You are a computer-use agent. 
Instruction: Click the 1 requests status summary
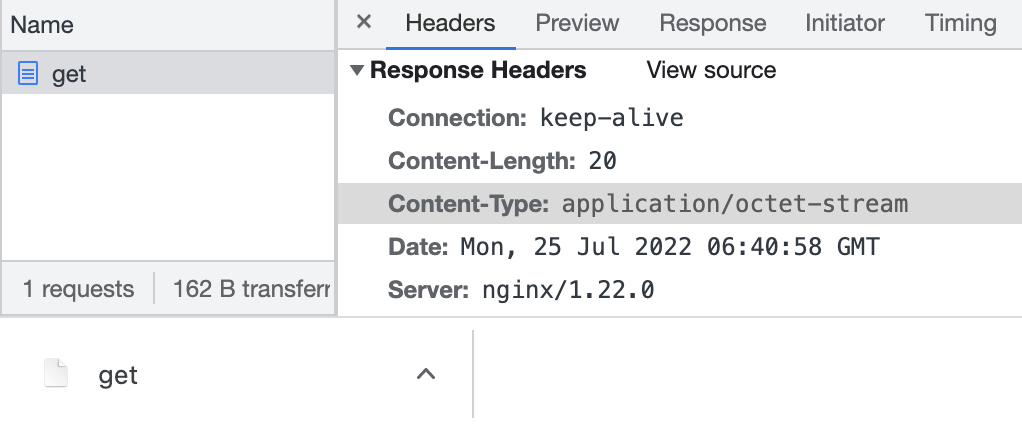click(x=78, y=289)
